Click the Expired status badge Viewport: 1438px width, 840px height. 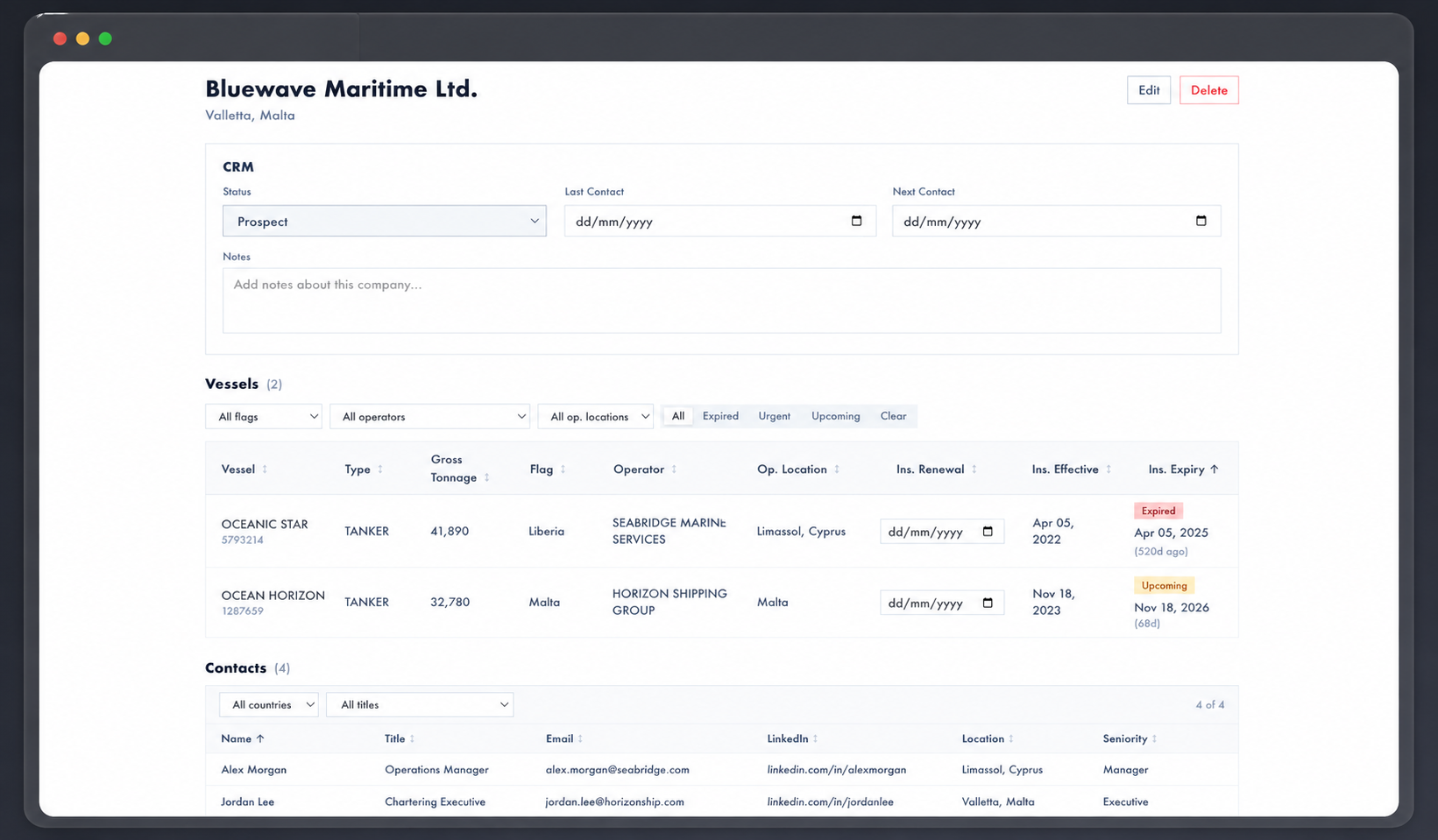click(x=1158, y=511)
